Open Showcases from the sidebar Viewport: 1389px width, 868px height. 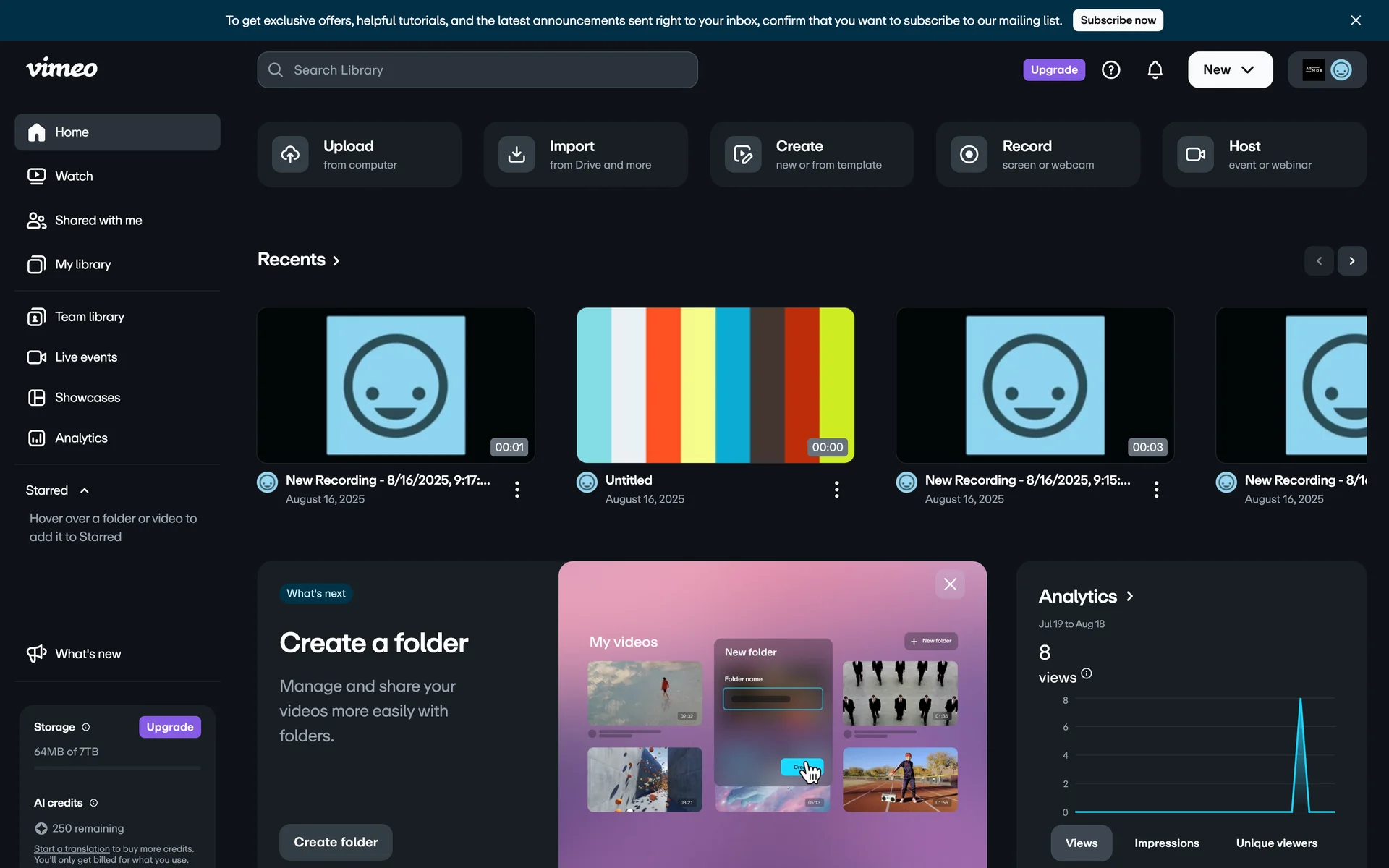click(x=87, y=398)
